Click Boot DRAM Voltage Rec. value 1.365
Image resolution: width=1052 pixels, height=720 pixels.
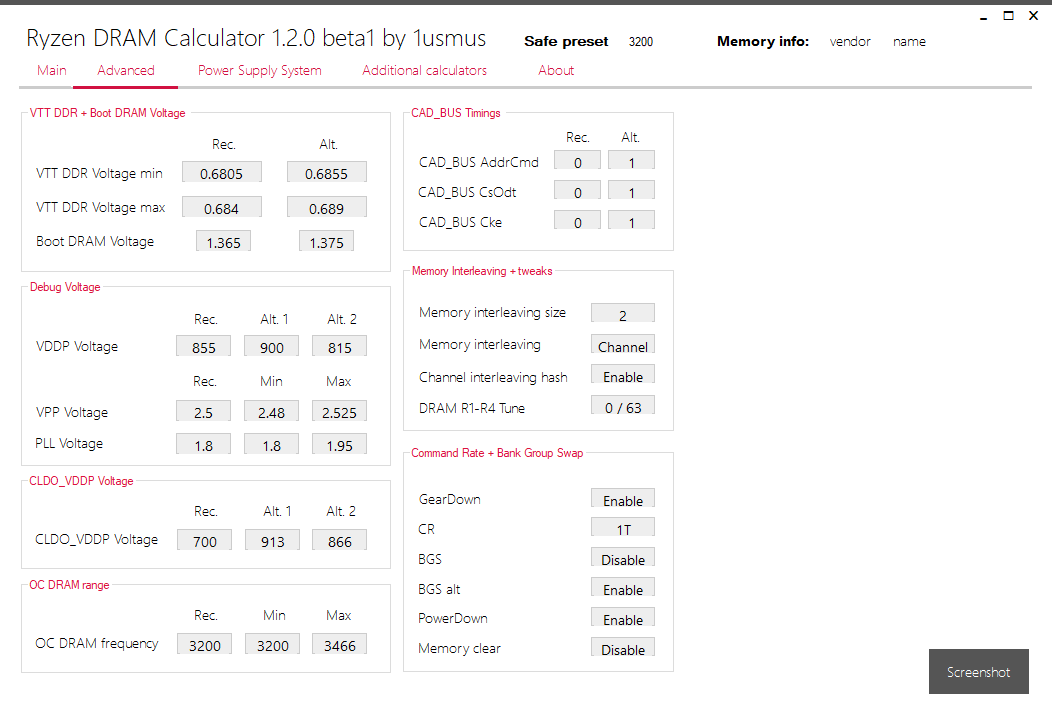223,242
